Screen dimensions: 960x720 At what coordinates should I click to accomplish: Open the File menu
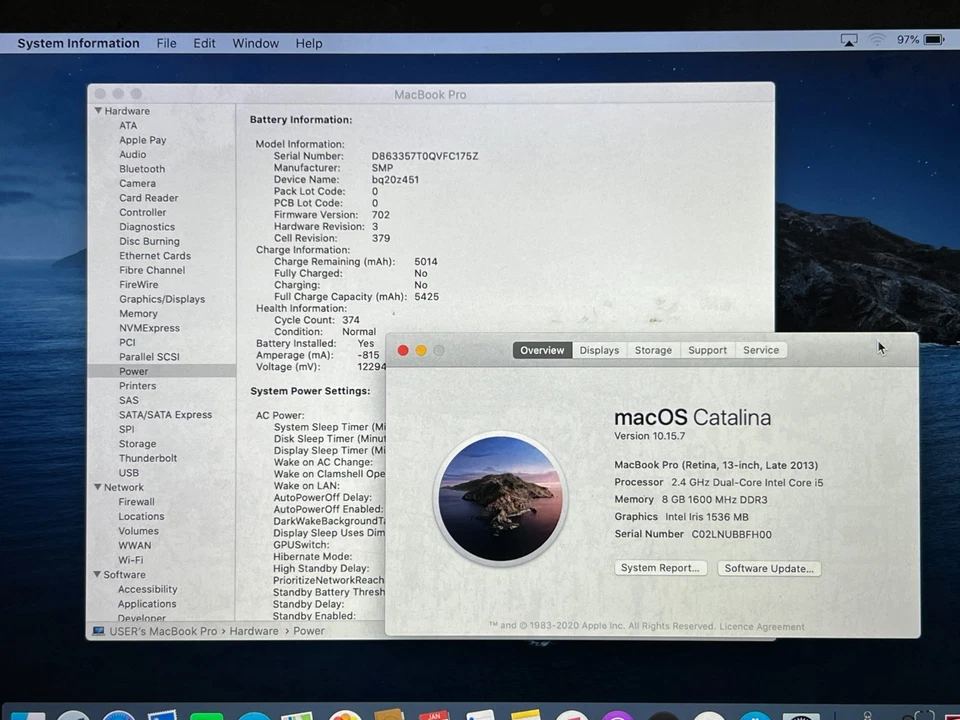[166, 43]
